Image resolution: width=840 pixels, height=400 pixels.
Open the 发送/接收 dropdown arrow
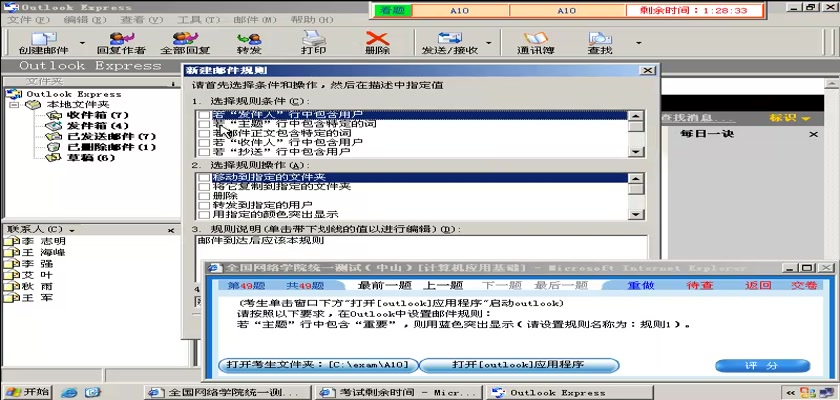click(x=489, y=43)
